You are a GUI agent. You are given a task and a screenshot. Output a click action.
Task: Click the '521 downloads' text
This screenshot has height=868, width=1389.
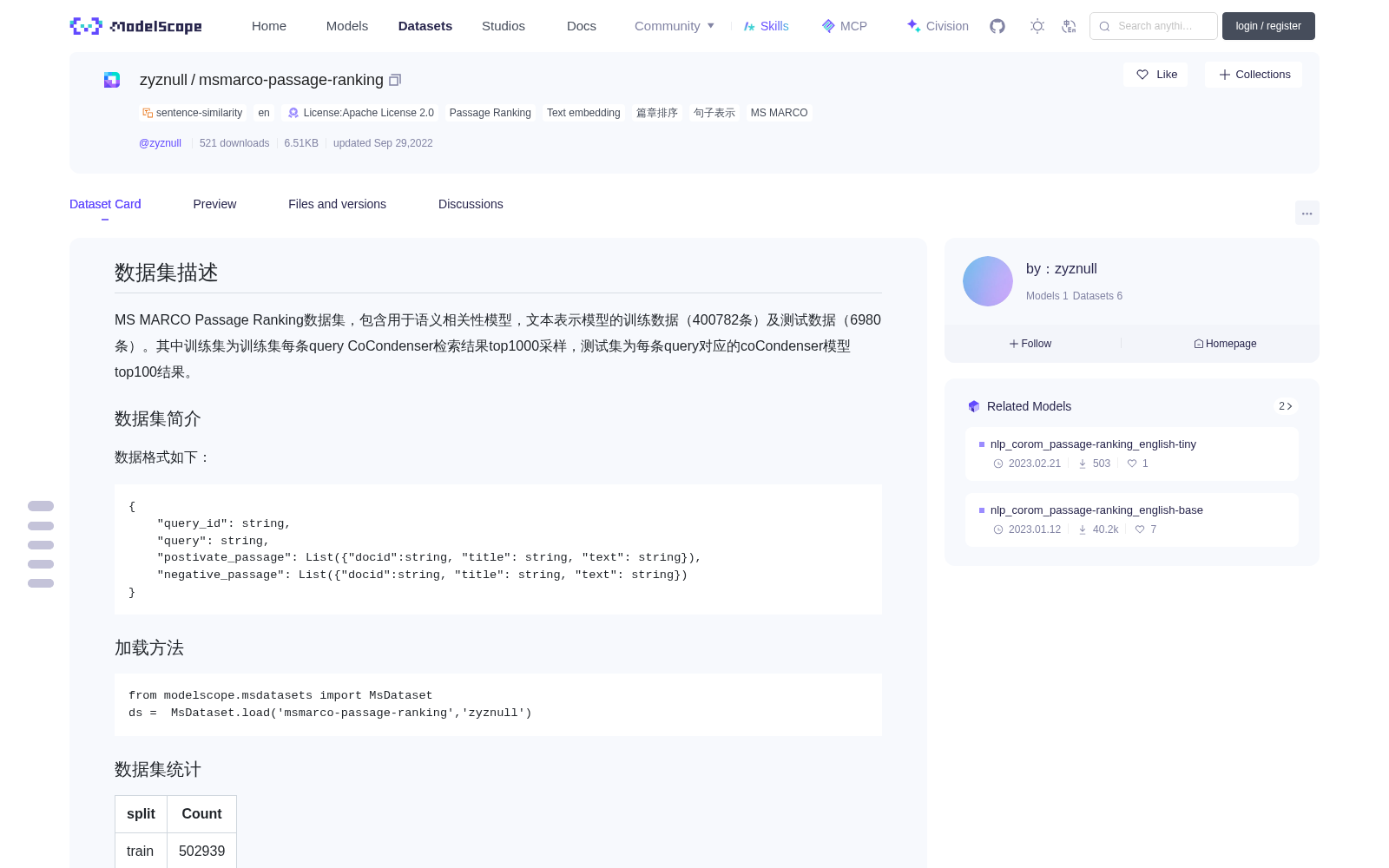click(234, 143)
